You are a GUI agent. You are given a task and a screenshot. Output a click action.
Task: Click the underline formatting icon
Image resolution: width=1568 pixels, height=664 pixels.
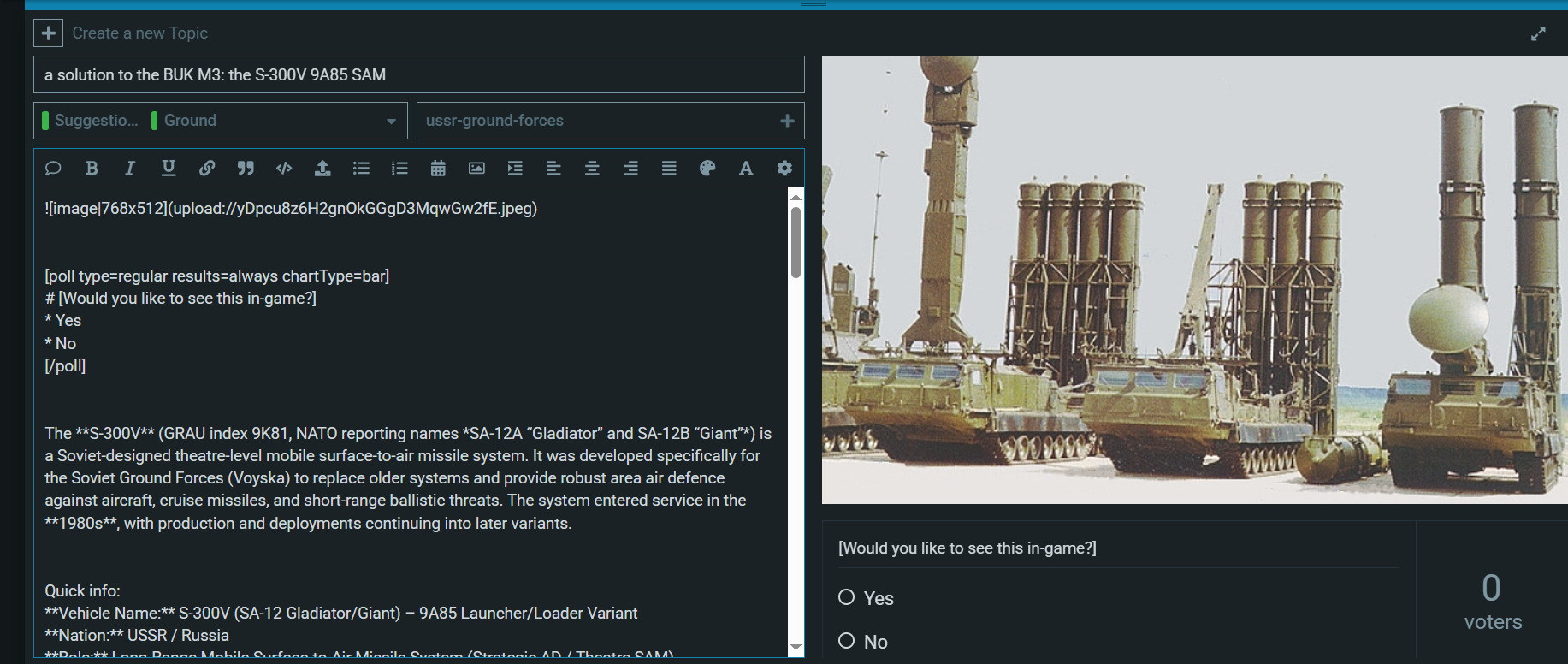click(169, 169)
